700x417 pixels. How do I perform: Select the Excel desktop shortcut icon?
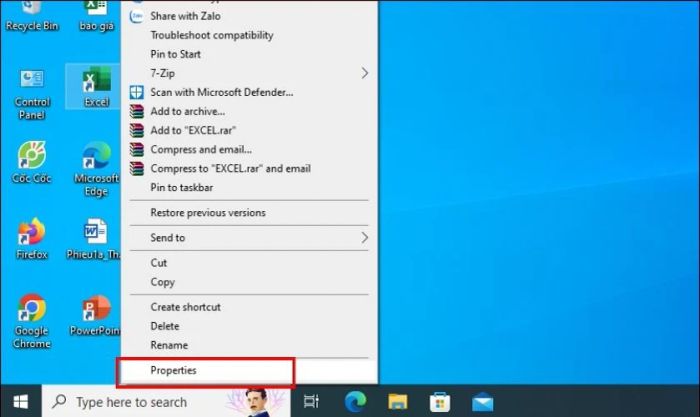click(96, 87)
